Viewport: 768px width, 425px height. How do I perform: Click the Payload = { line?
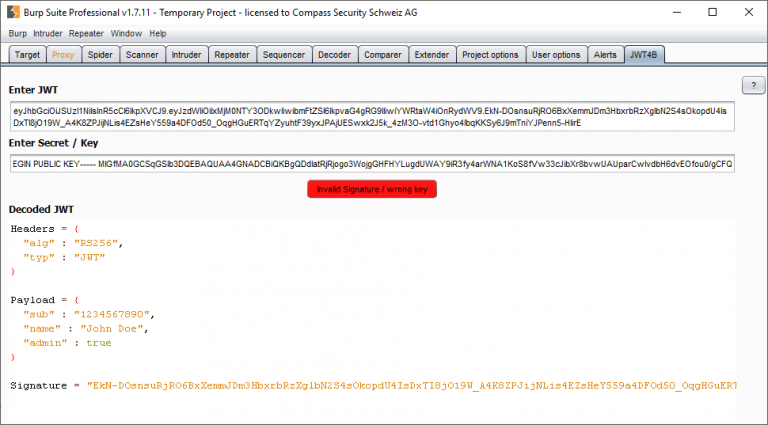click(x=45, y=300)
